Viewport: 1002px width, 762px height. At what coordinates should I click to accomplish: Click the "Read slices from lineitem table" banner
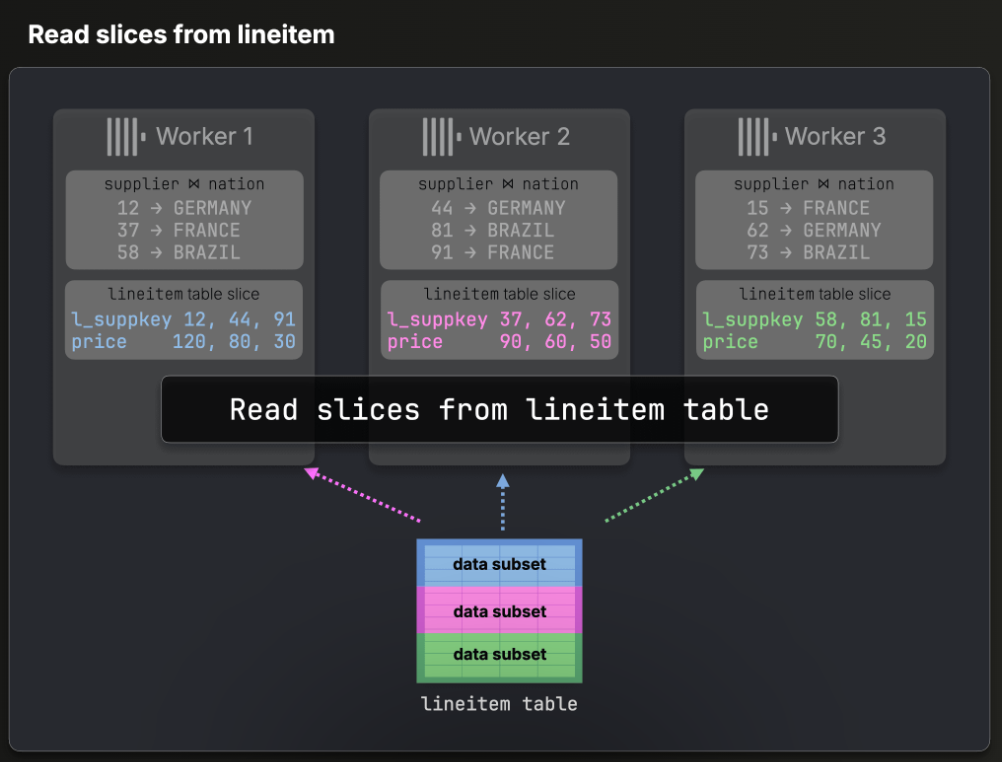[500, 410]
